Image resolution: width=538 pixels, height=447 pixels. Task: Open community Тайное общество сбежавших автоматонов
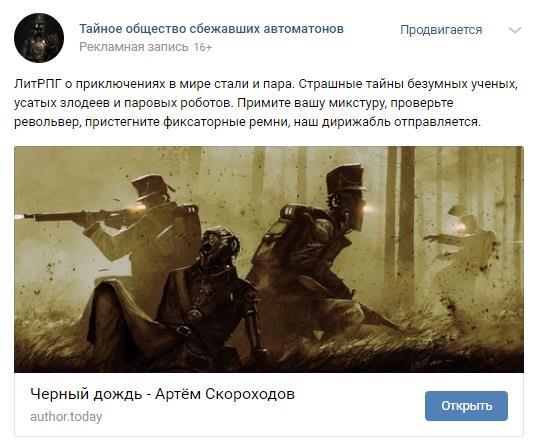(211, 29)
